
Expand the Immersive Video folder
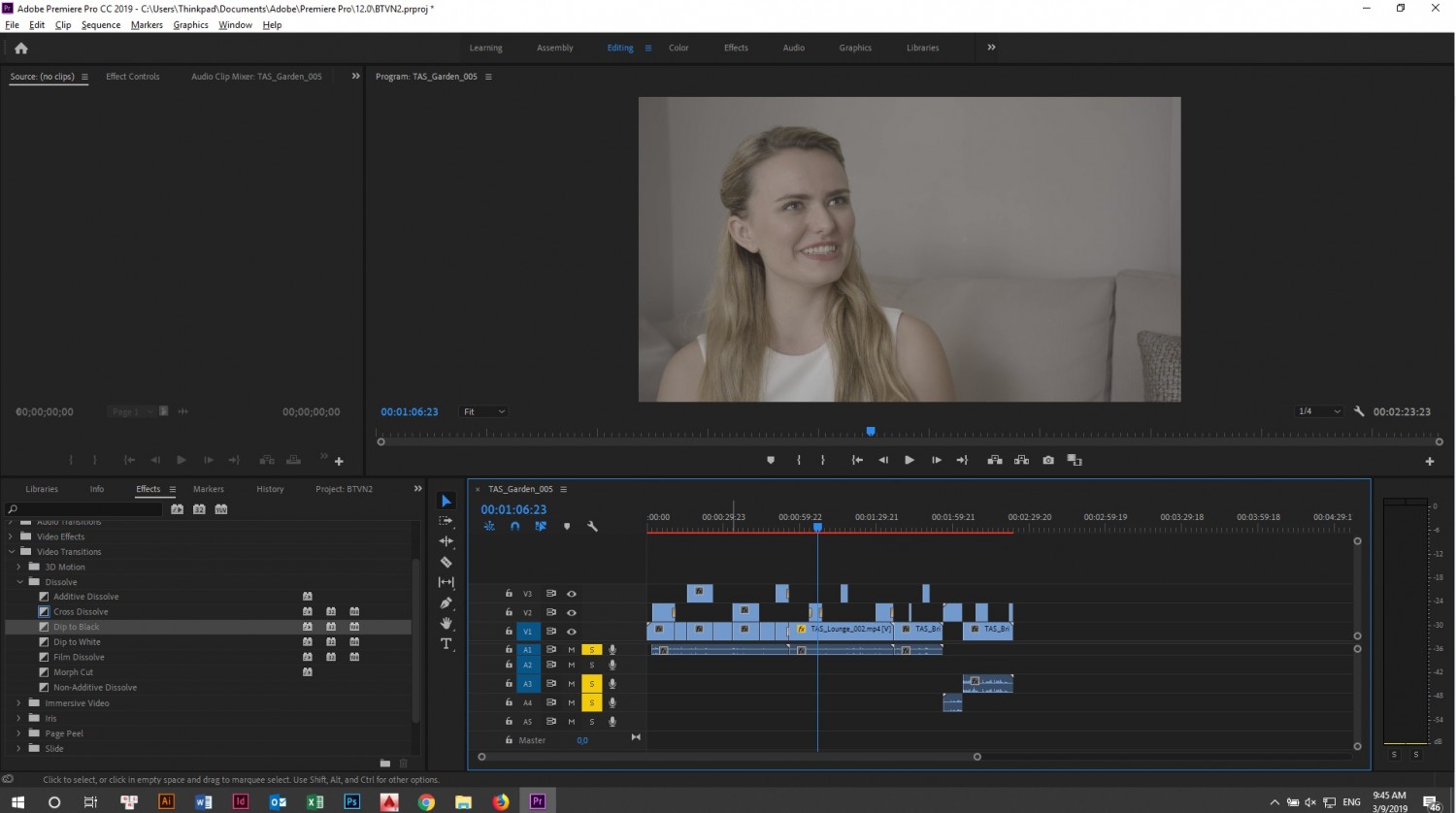coord(19,703)
